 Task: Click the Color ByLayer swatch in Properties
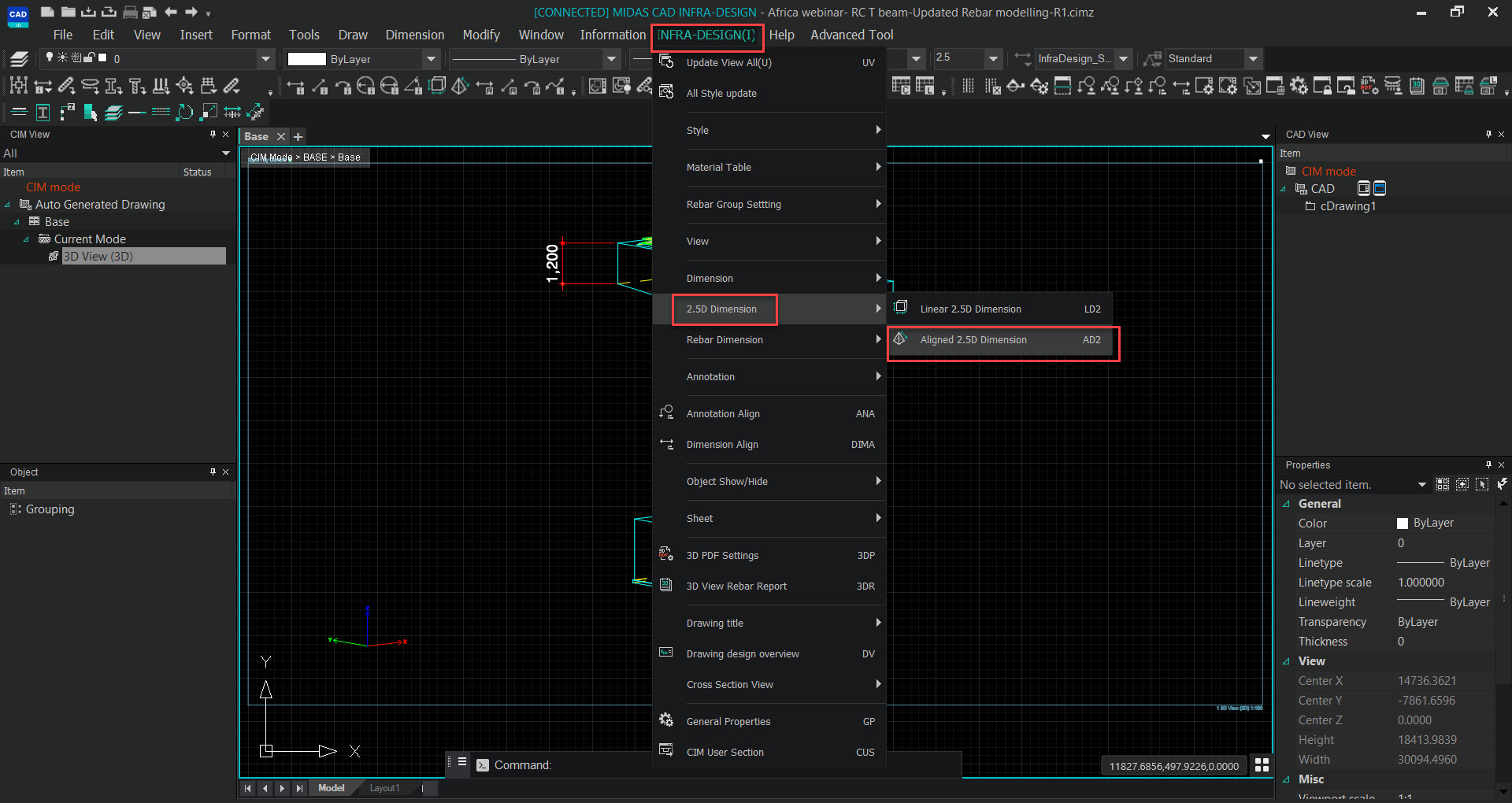(1402, 524)
